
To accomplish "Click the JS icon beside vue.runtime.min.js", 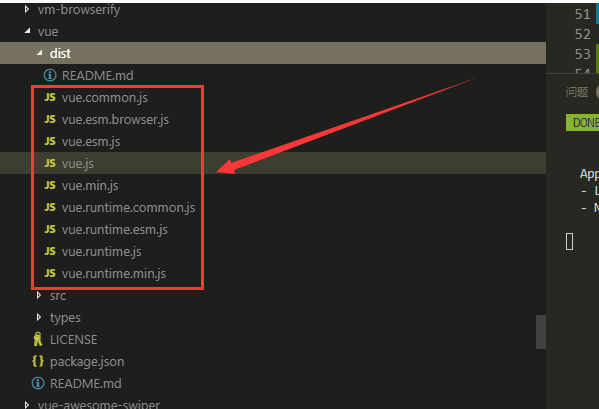I will click(x=50, y=273).
